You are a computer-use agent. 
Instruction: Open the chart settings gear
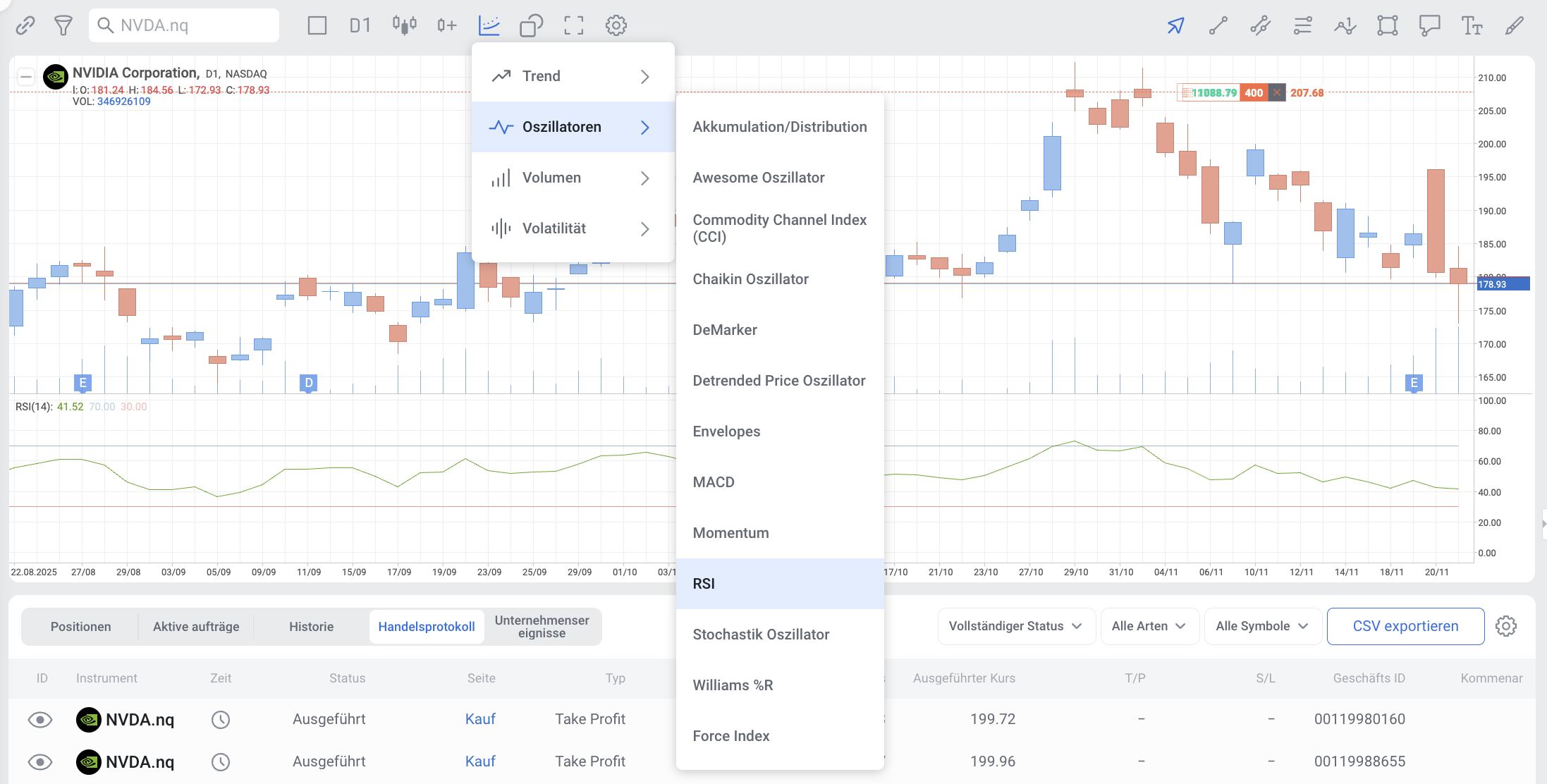click(x=616, y=26)
